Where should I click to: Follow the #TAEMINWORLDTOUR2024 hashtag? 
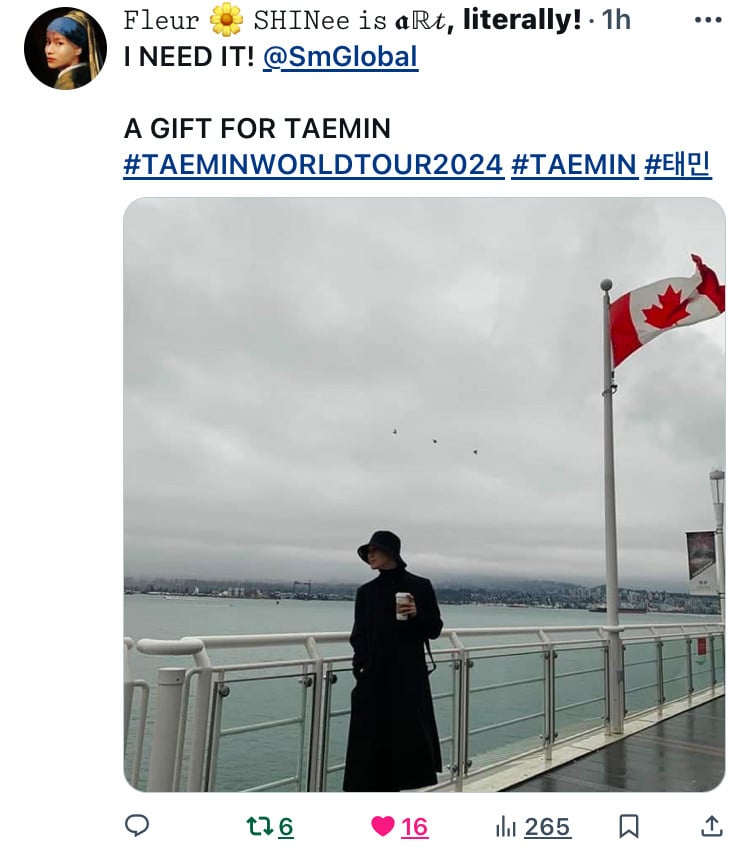coord(314,164)
